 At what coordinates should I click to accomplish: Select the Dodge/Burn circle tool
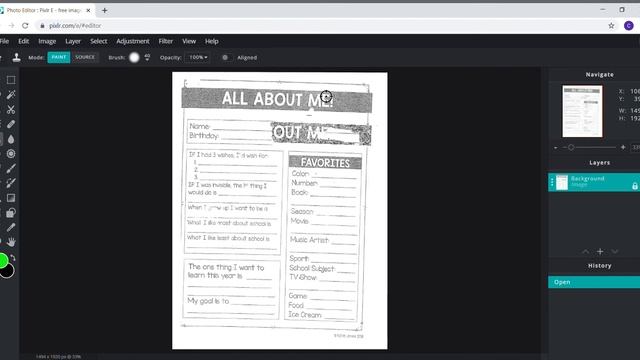(x=11, y=154)
